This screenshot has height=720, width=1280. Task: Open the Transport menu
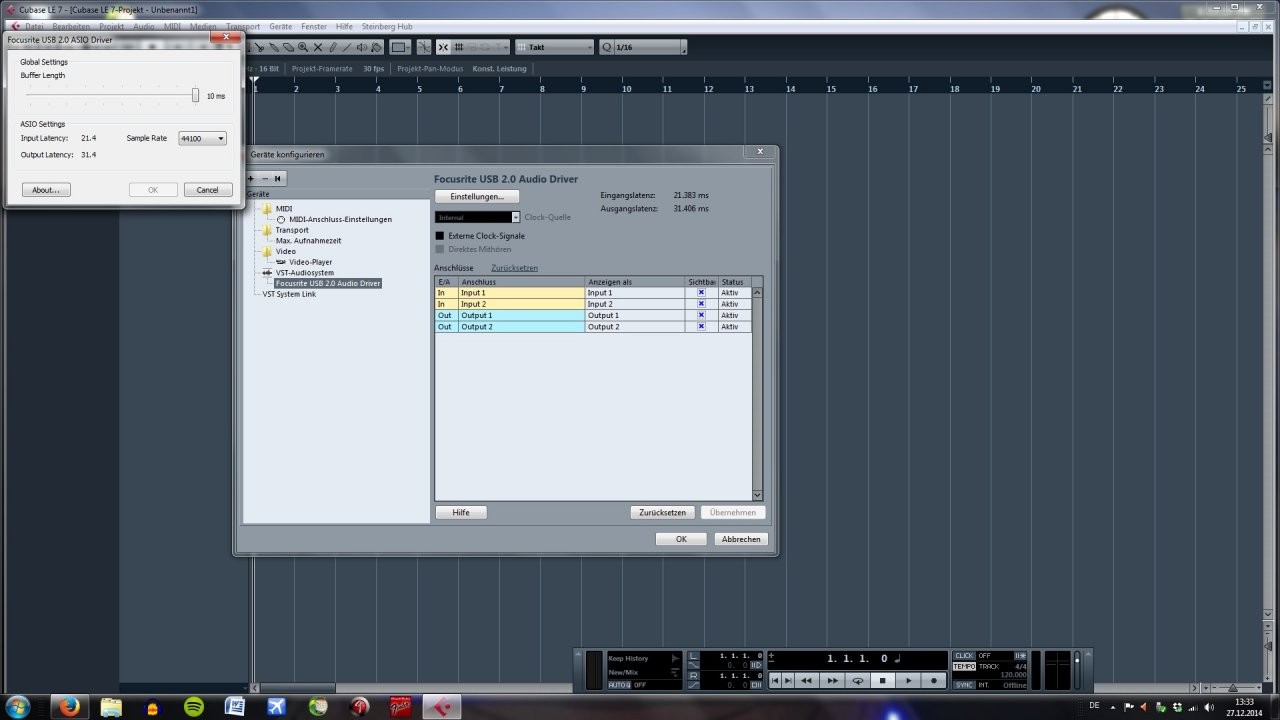pos(243,26)
